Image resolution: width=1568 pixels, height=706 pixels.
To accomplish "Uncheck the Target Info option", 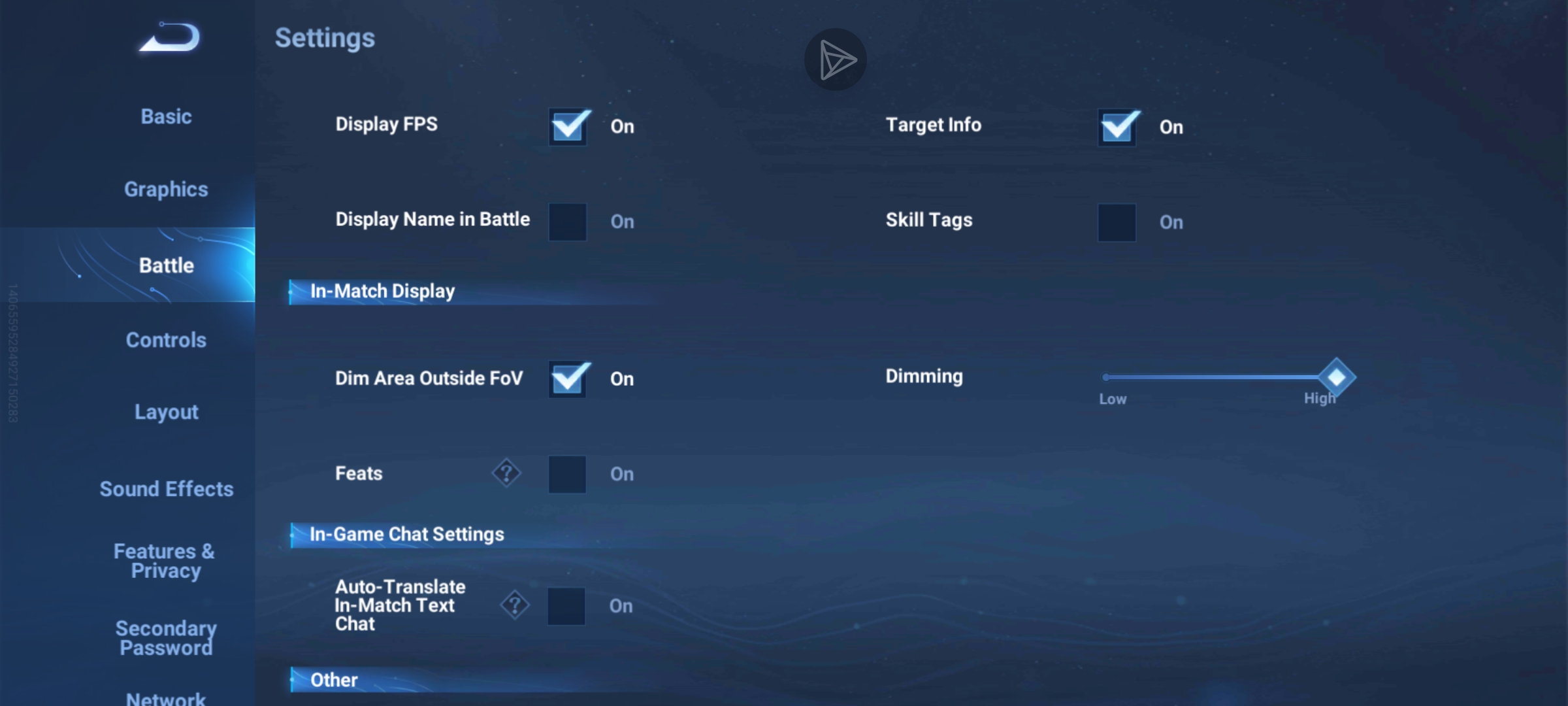I will pyautogui.click(x=1118, y=127).
